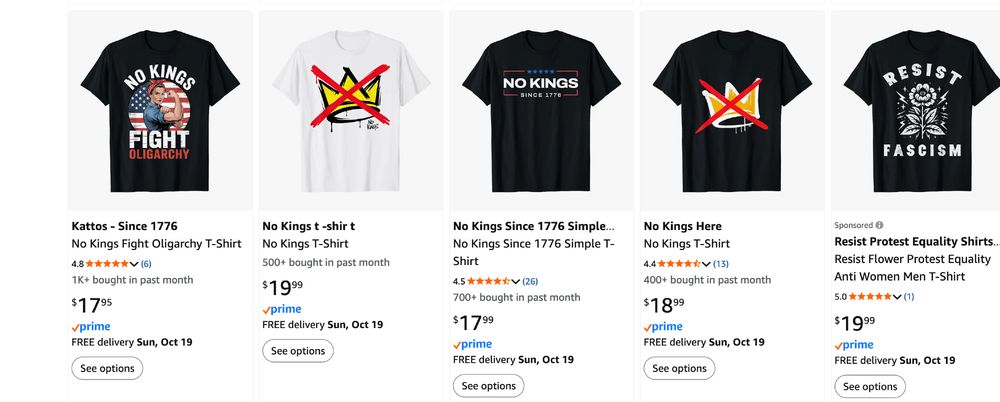
Task: Open the 26 reviews link
Action: tap(530, 282)
